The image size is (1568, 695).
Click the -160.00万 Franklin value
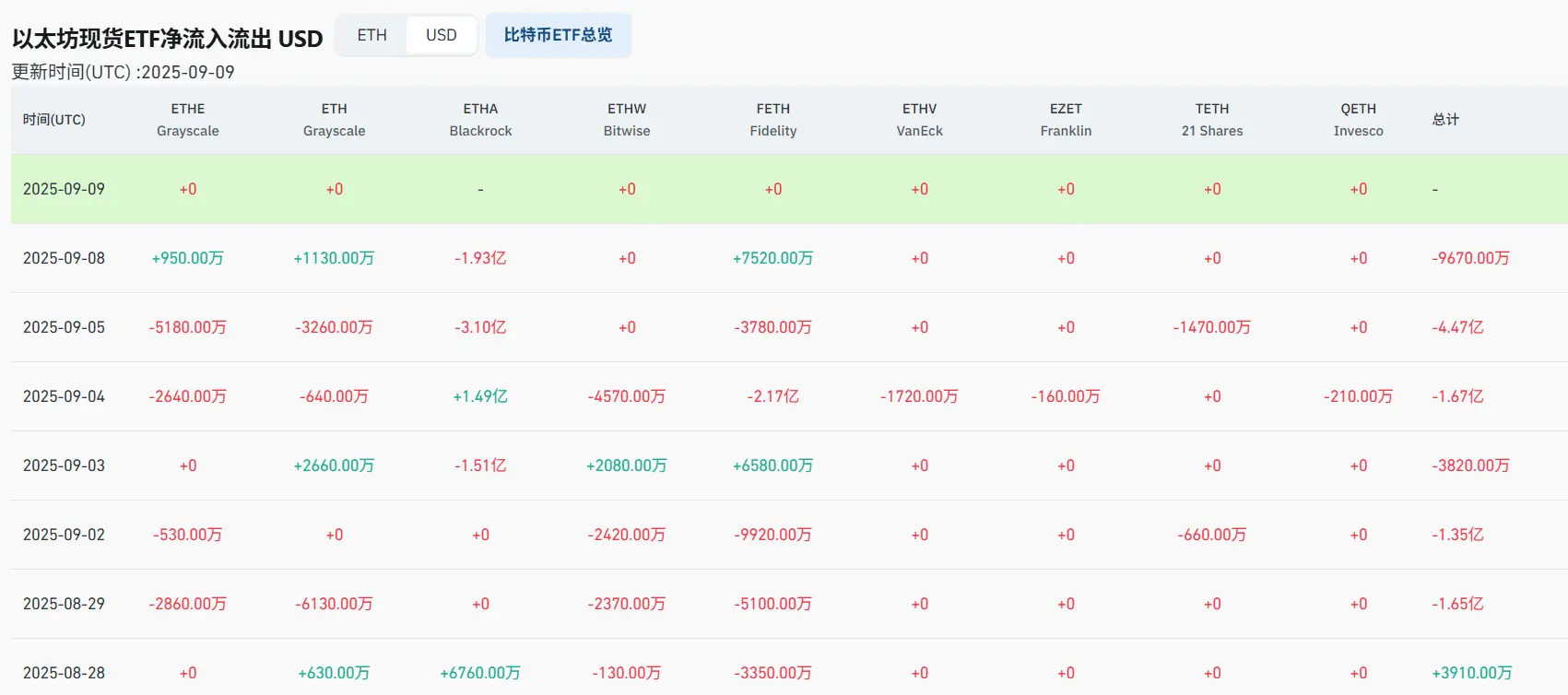pyautogui.click(x=1067, y=396)
